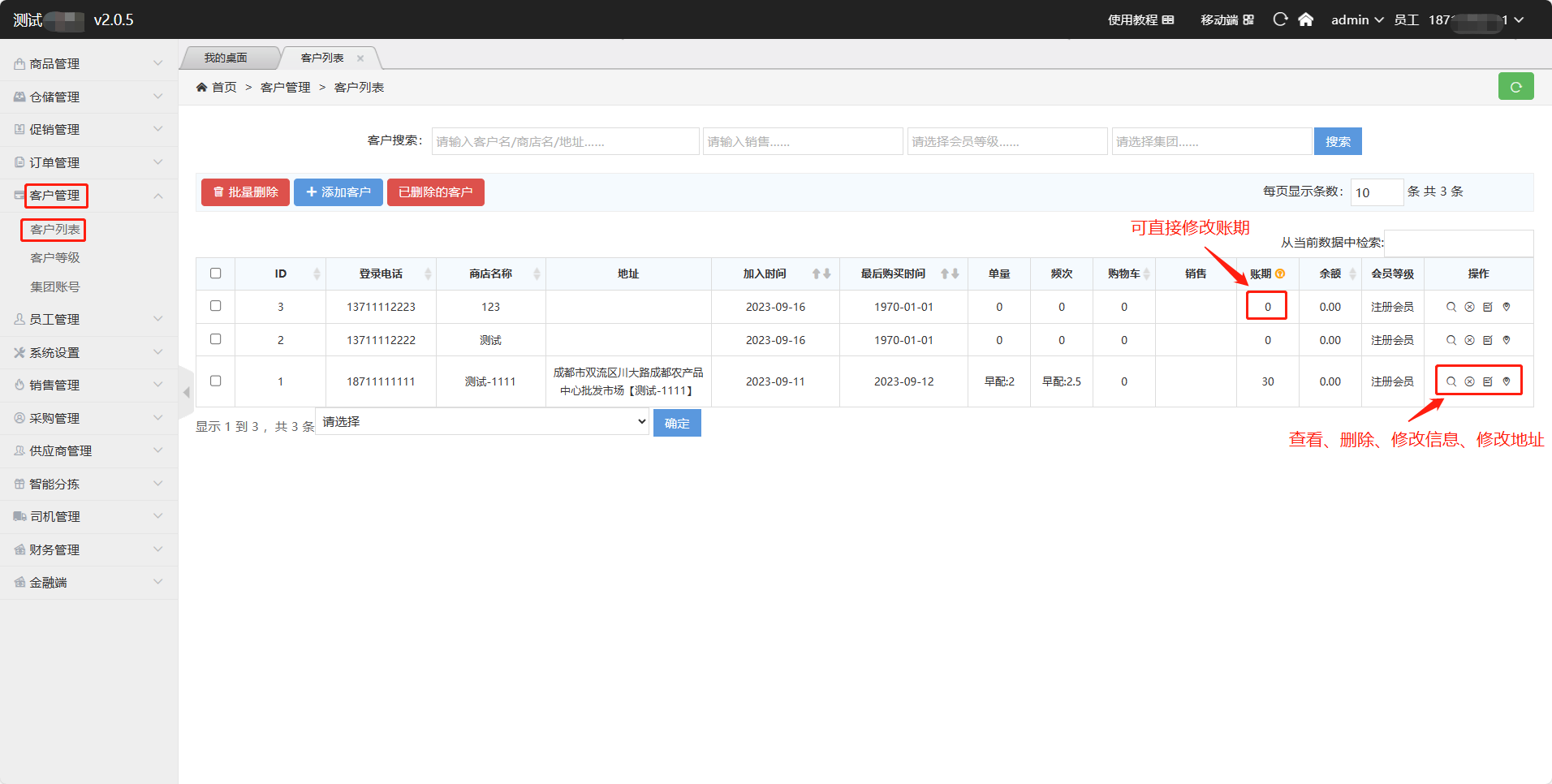The height and width of the screenshot is (784, 1552).
Task: Open 销售管理 sidebar menu
Action: tap(88, 386)
